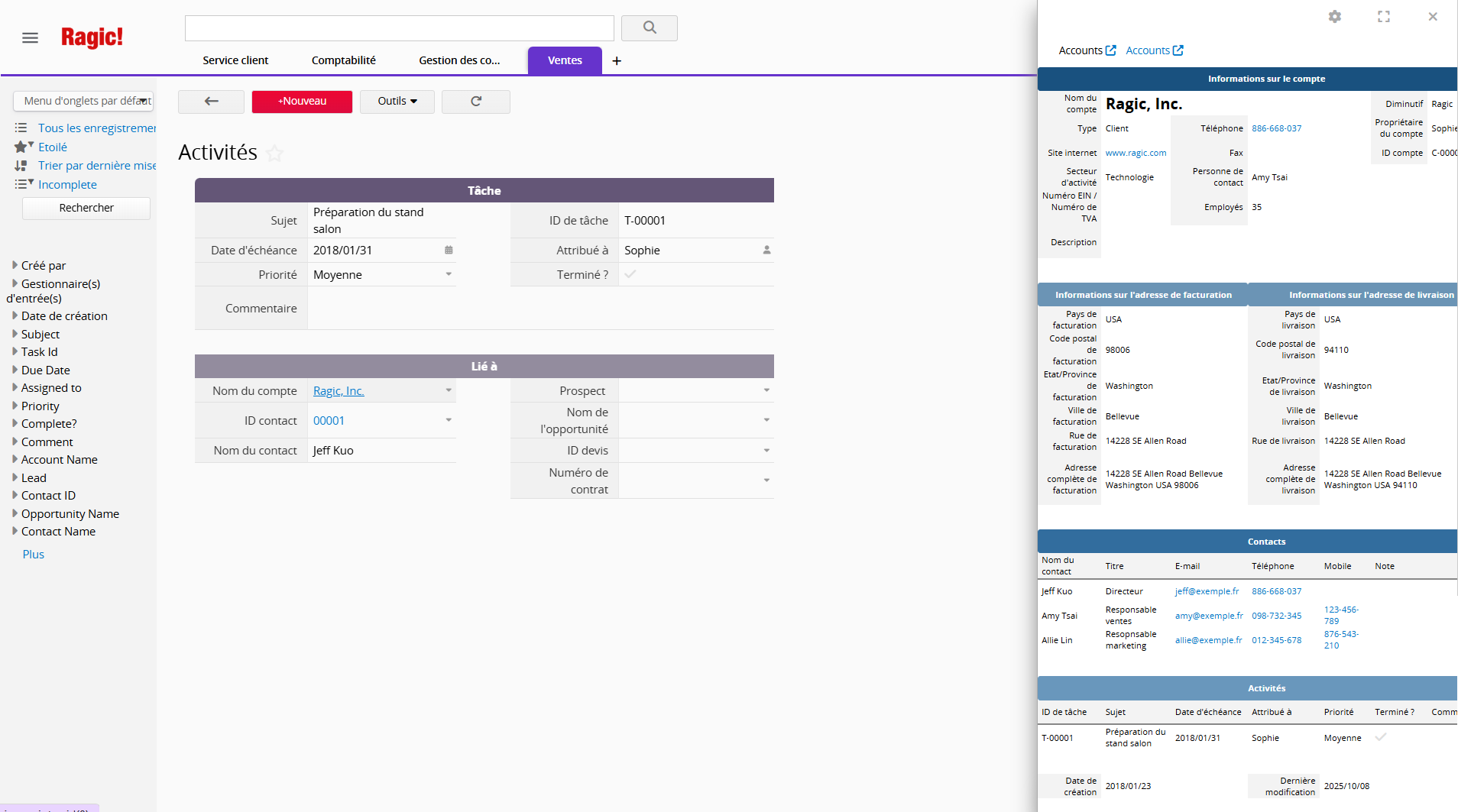Image resolution: width=1458 pixels, height=812 pixels.
Task: Click the +Nouveau button
Action: click(302, 102)
